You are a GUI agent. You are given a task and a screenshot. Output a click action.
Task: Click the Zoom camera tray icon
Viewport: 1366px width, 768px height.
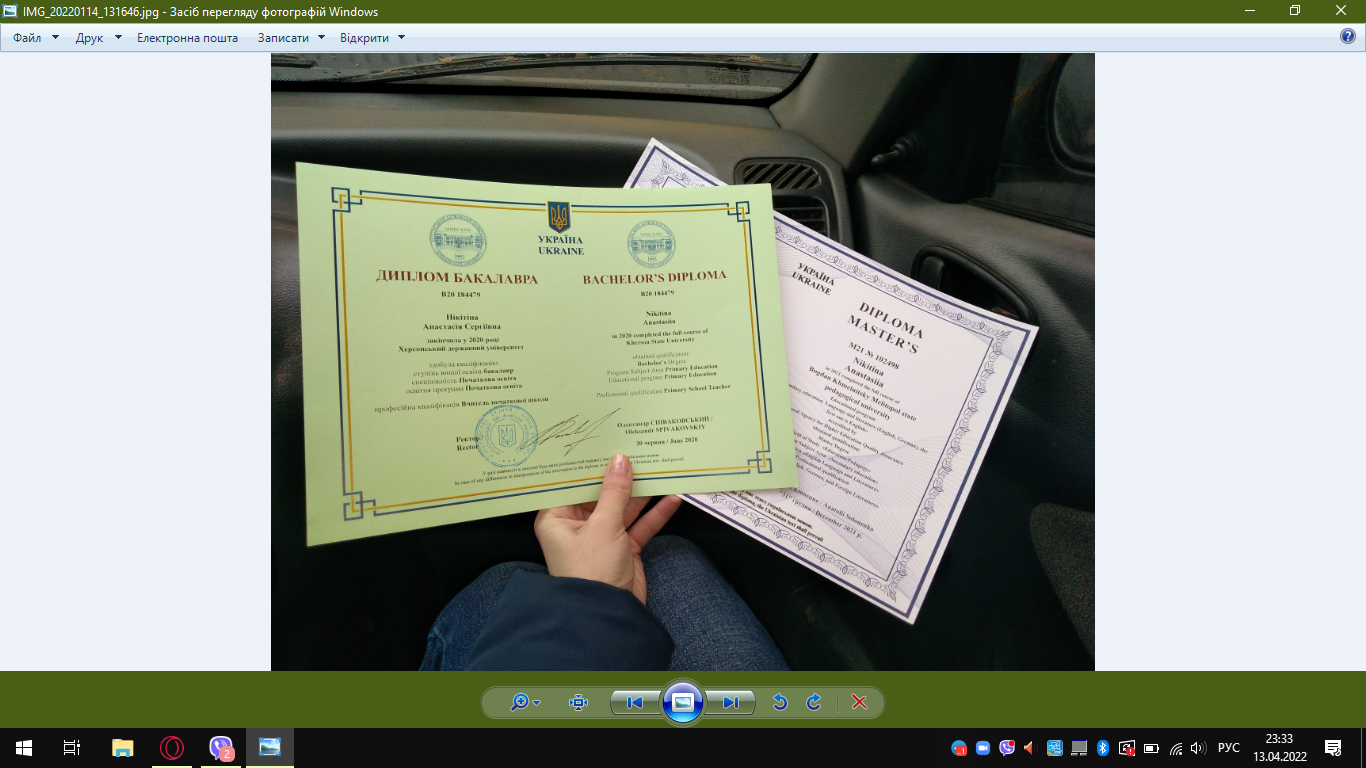[x=983, y=748]
